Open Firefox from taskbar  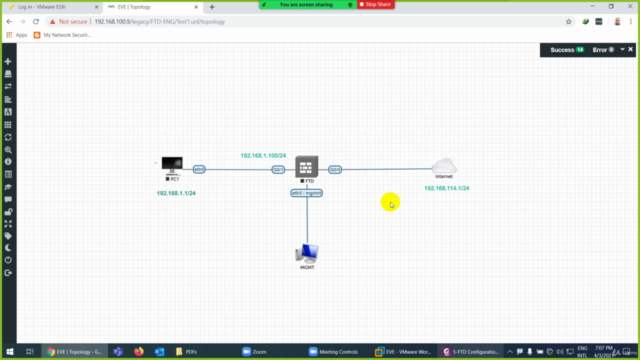[x=139, y=351]
